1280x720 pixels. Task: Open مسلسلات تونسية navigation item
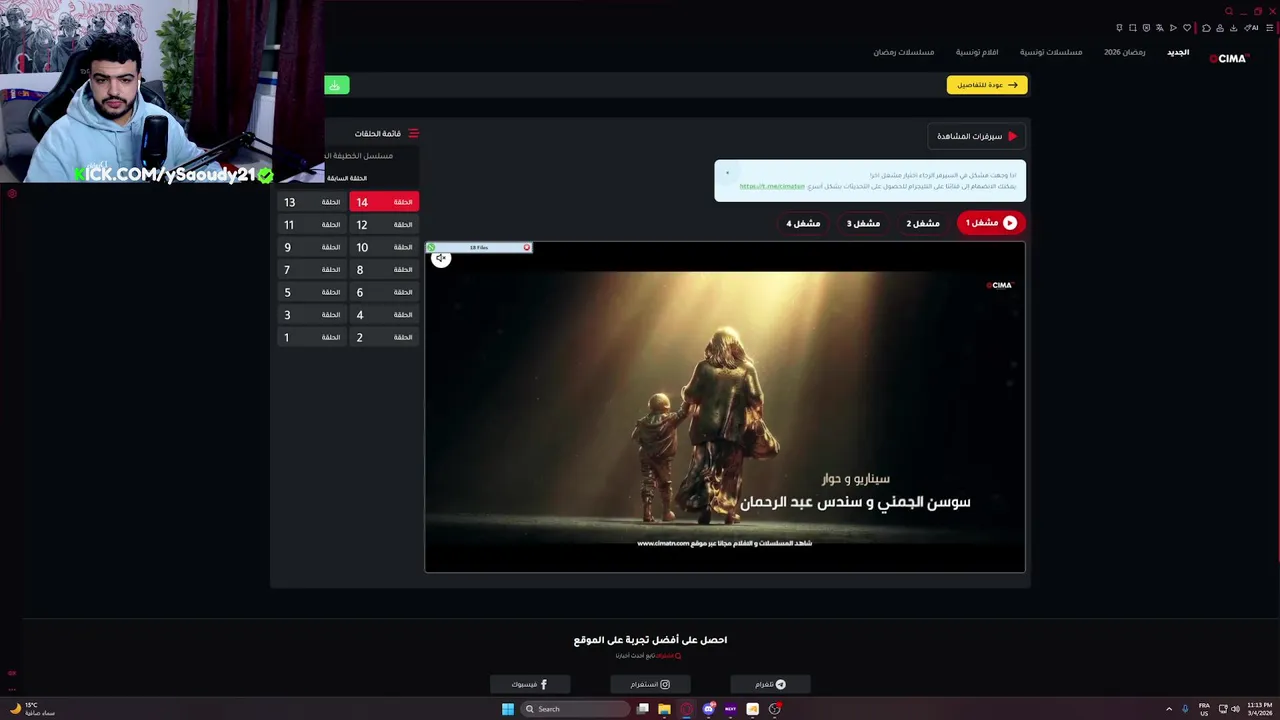coord(1051,52)
